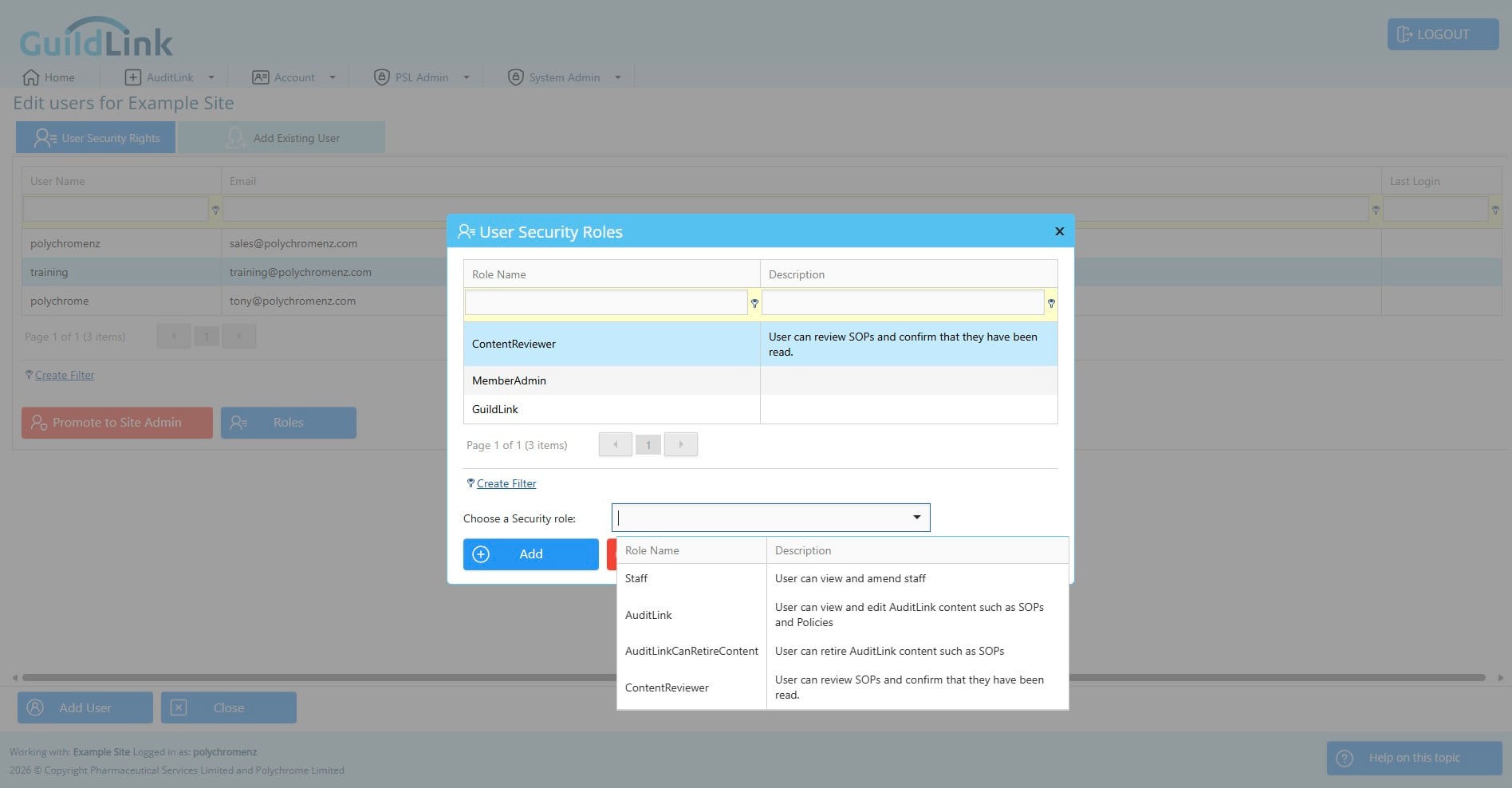This screenshot has width=1512, height=788.
Task: Click the User Name filter input field
Action: coord(116,209)
